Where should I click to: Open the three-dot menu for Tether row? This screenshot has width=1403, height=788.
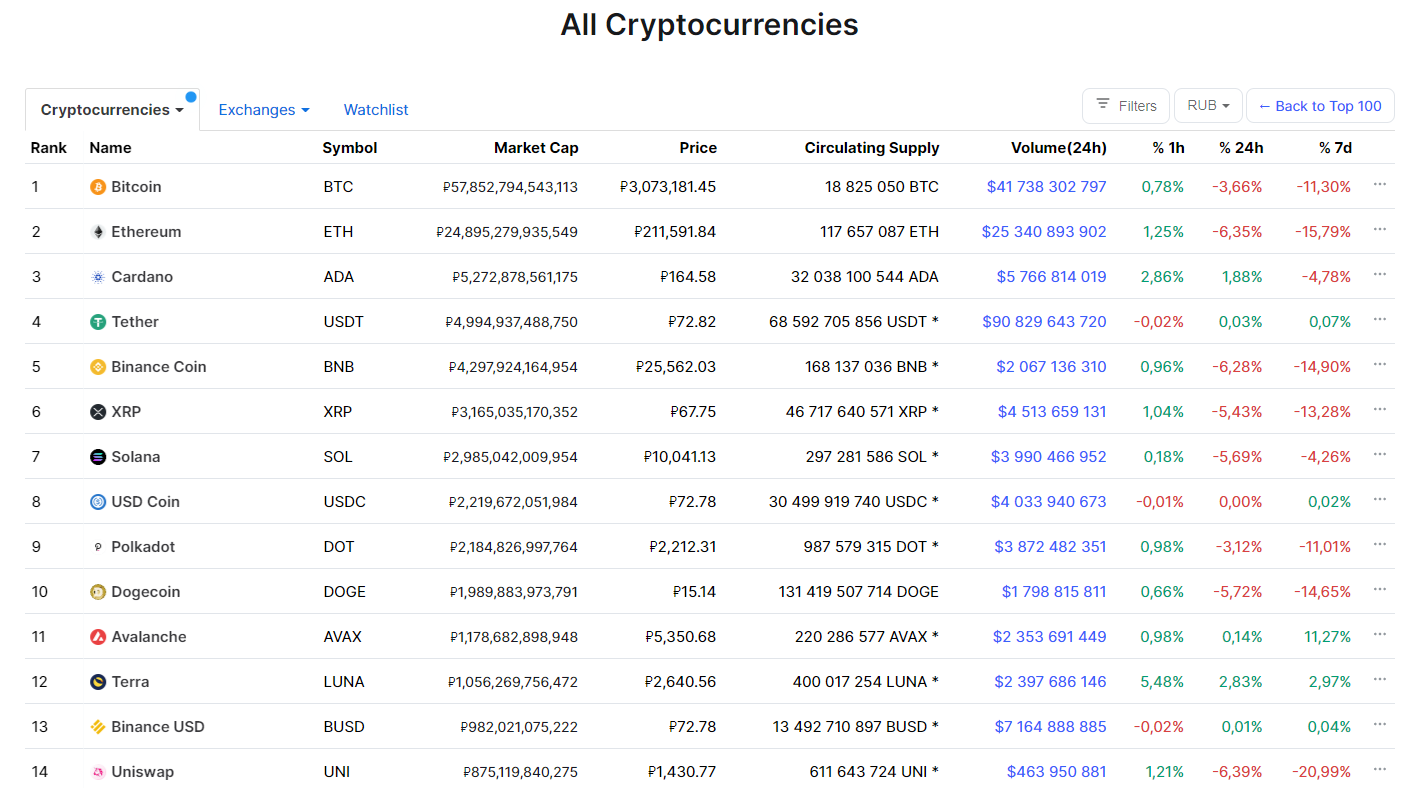(1380, 320)
